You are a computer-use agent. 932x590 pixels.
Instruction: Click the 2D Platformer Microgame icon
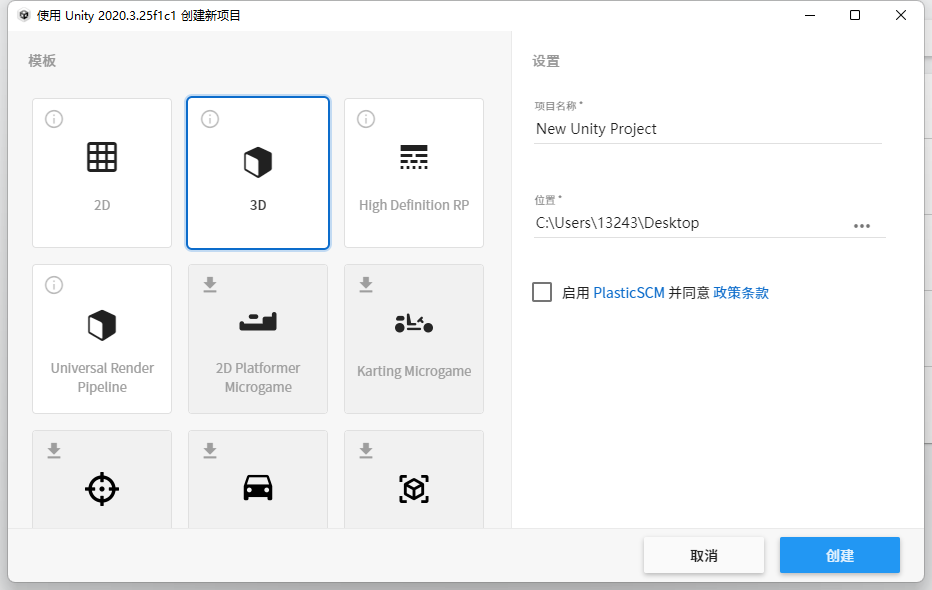(x=258, y=321)
